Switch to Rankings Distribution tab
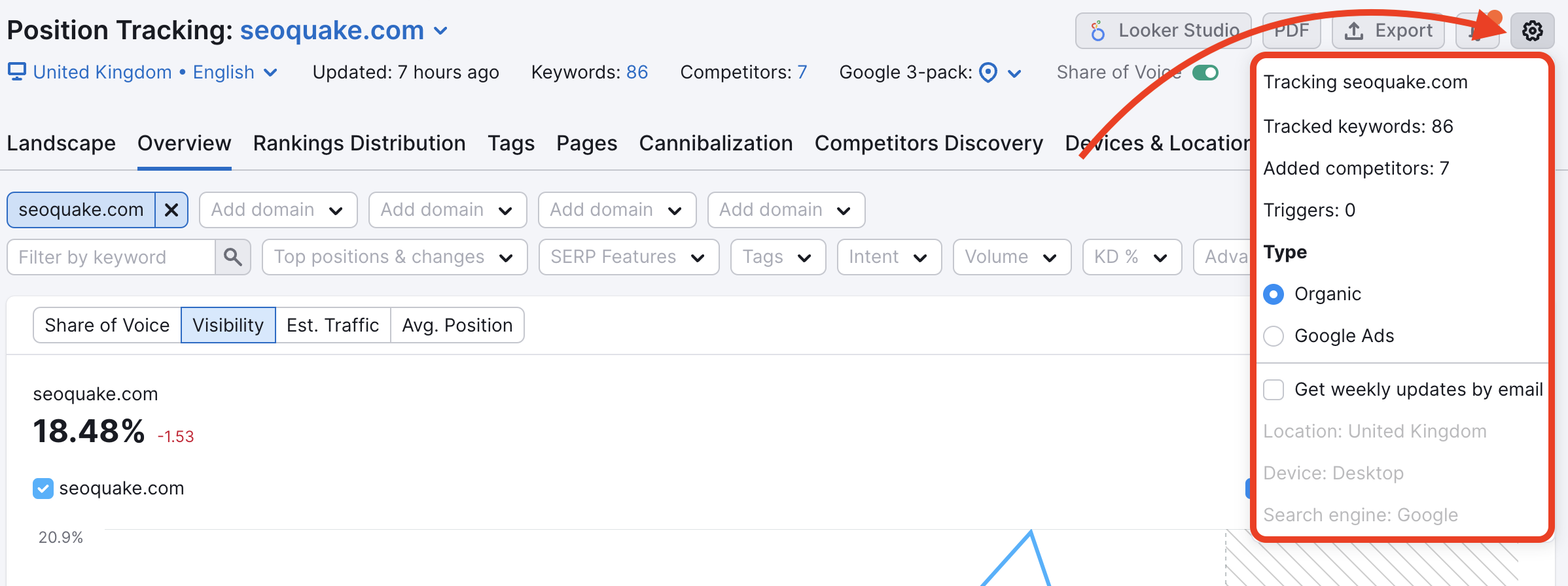Image resolution: width=1568 pixels, height=586 pixels. point(359,143)
